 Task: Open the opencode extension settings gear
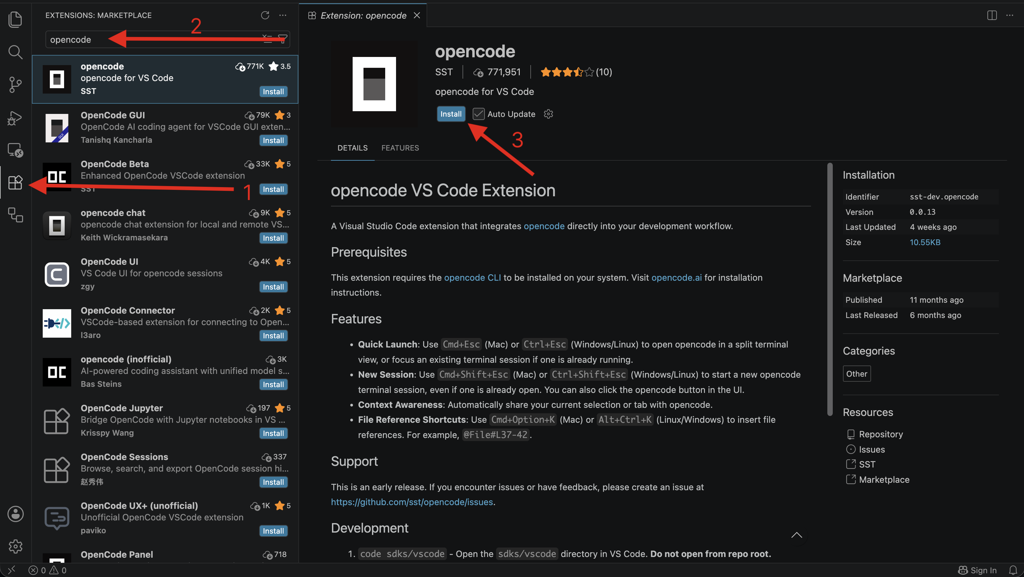tap(549, 114)
